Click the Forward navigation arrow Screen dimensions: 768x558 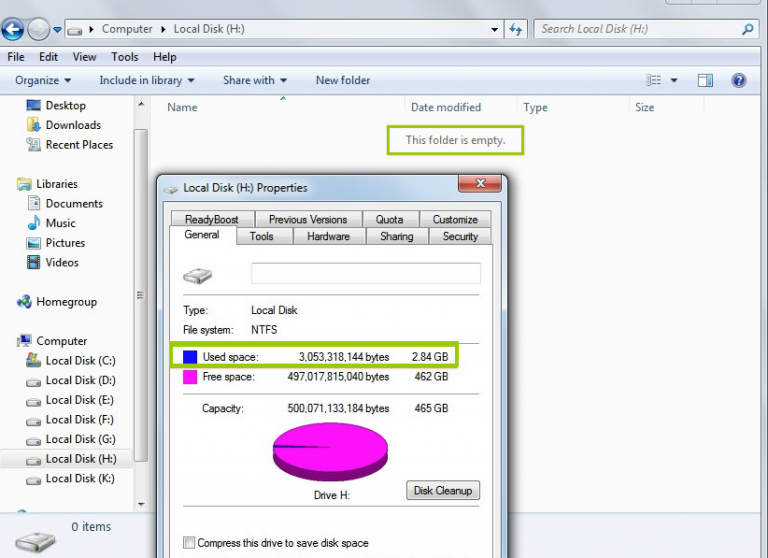tap(38, 29)
